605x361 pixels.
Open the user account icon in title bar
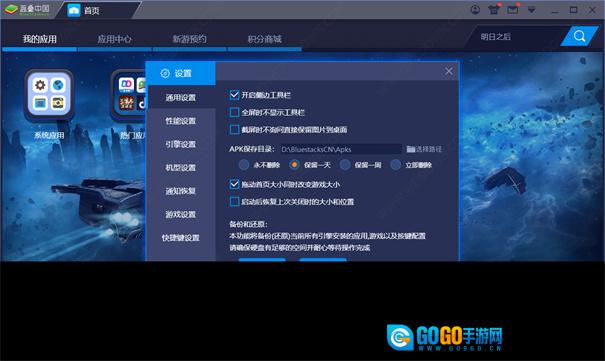(475, 10)
